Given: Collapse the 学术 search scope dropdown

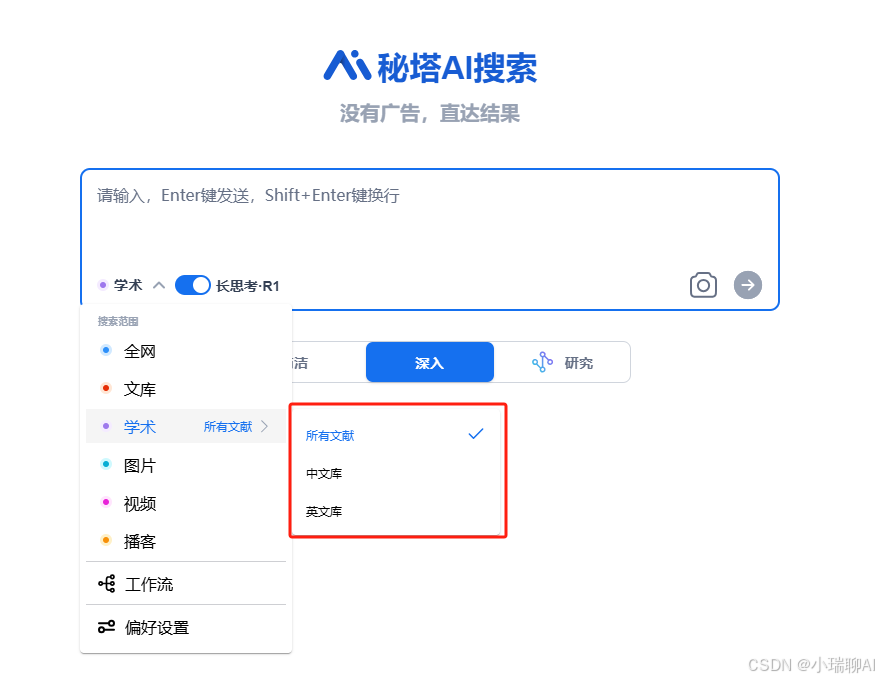Looking at the screenshot, I should pyautogui.click(x=159, y=285).
